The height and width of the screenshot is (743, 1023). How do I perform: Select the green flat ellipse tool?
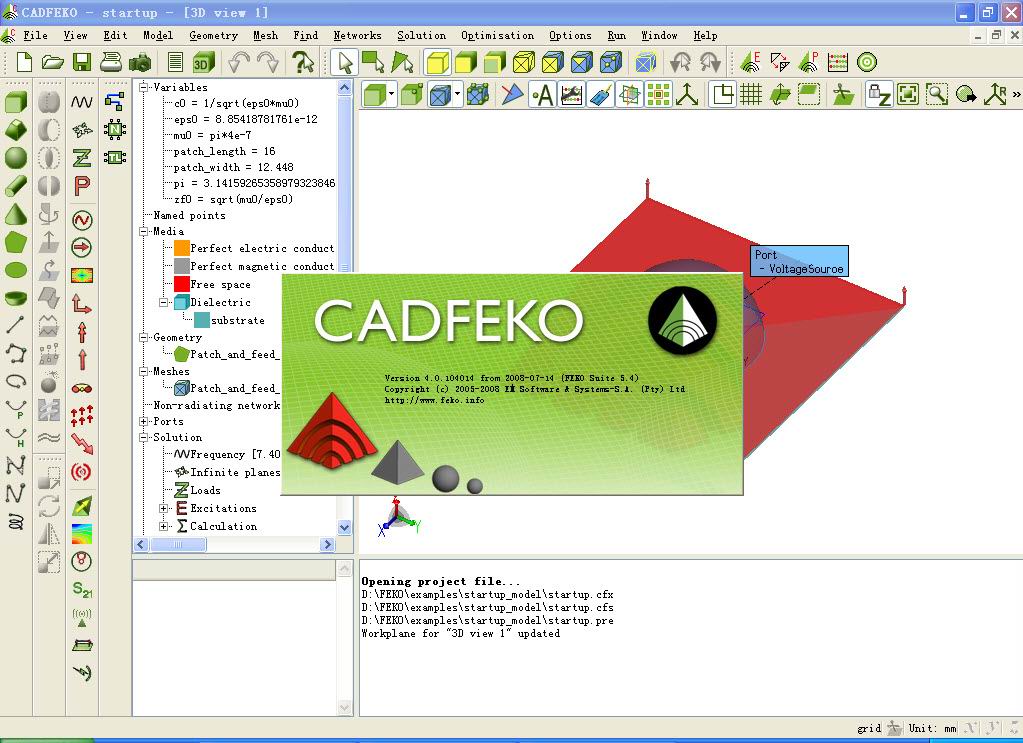16,269
